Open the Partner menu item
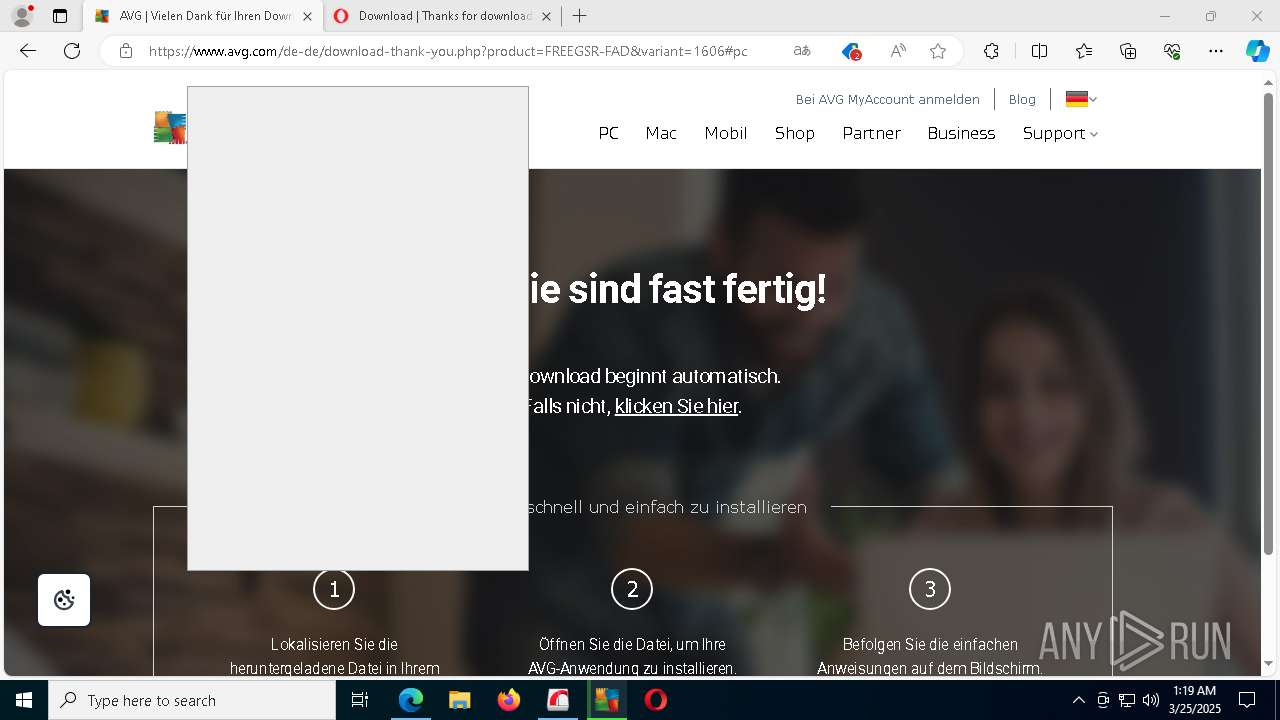1280x720 pixels. (x=872, y=133)
